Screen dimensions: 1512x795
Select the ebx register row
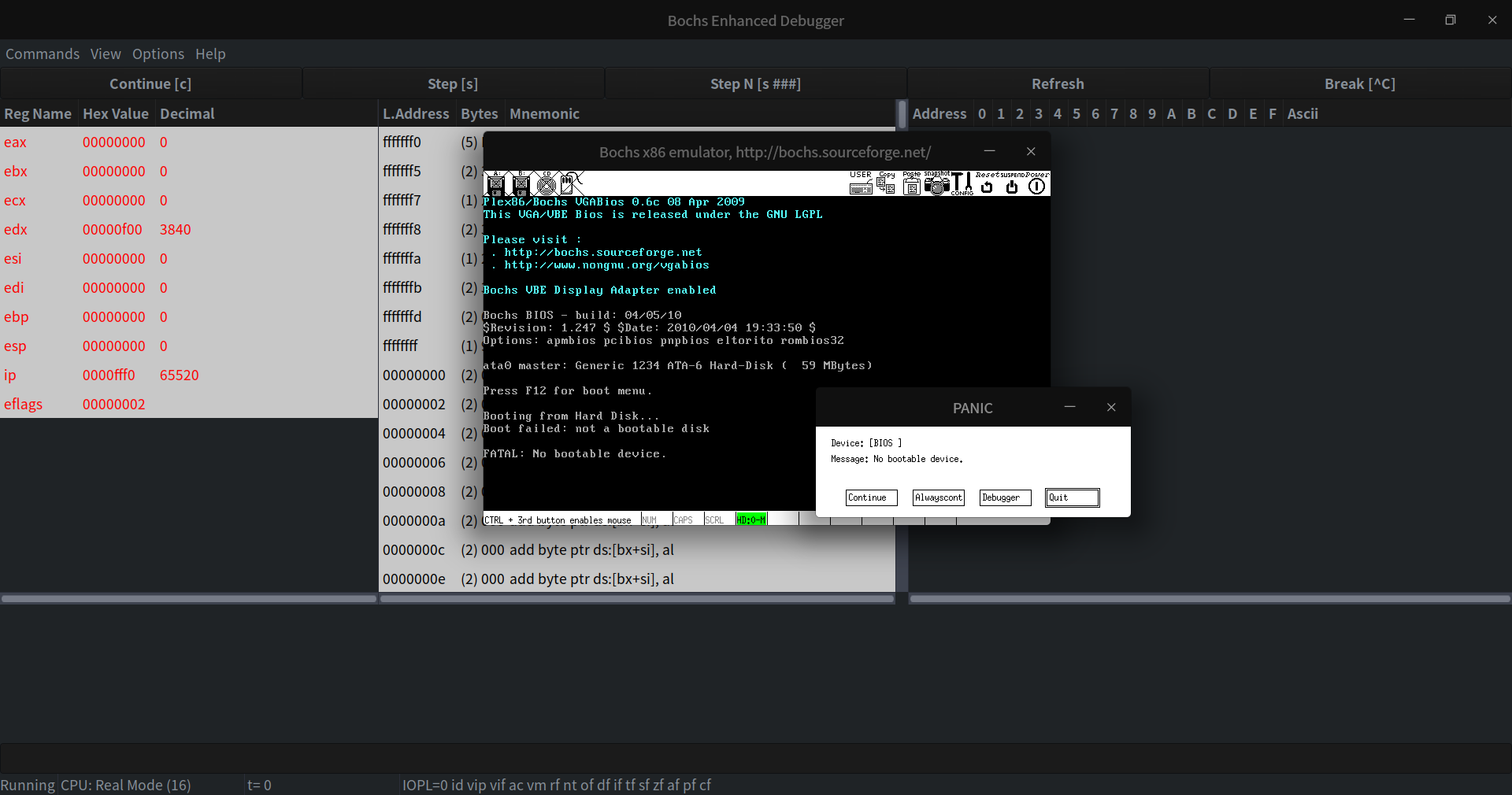(x=189, y=171)
